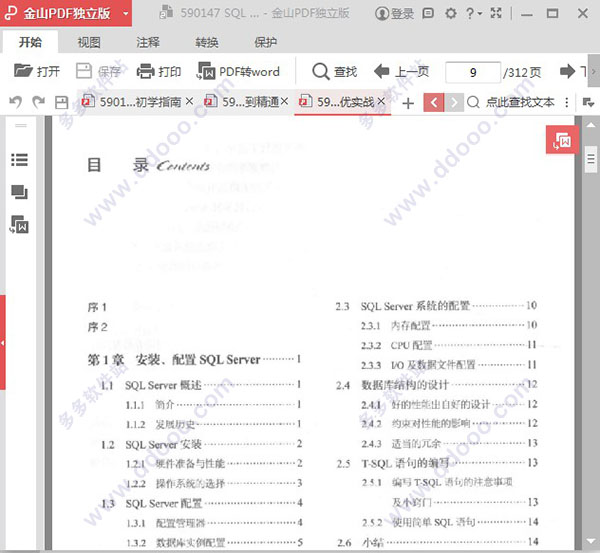Go to previous page with 上一页

(x=401, y=71)
